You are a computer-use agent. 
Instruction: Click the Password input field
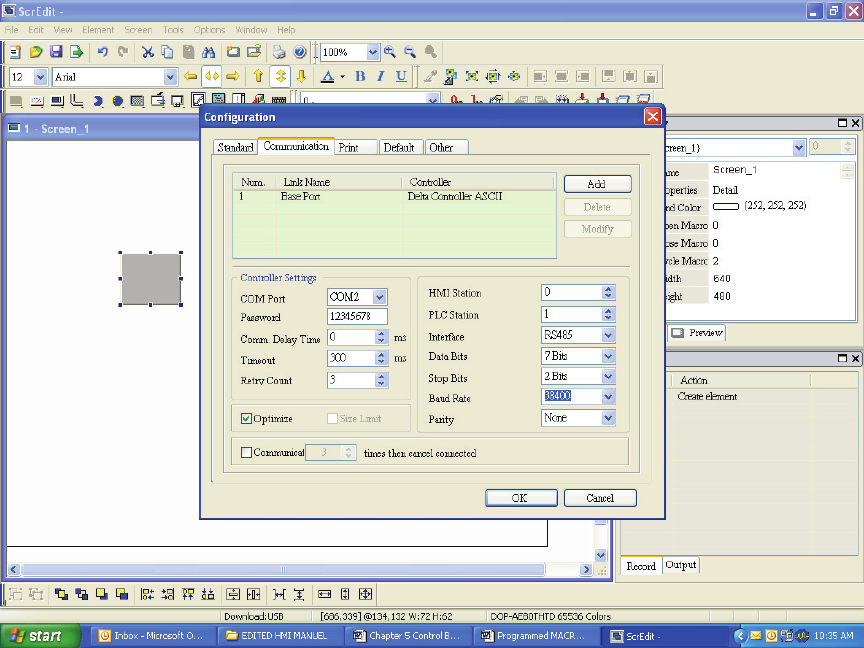(x=357, y=317)
